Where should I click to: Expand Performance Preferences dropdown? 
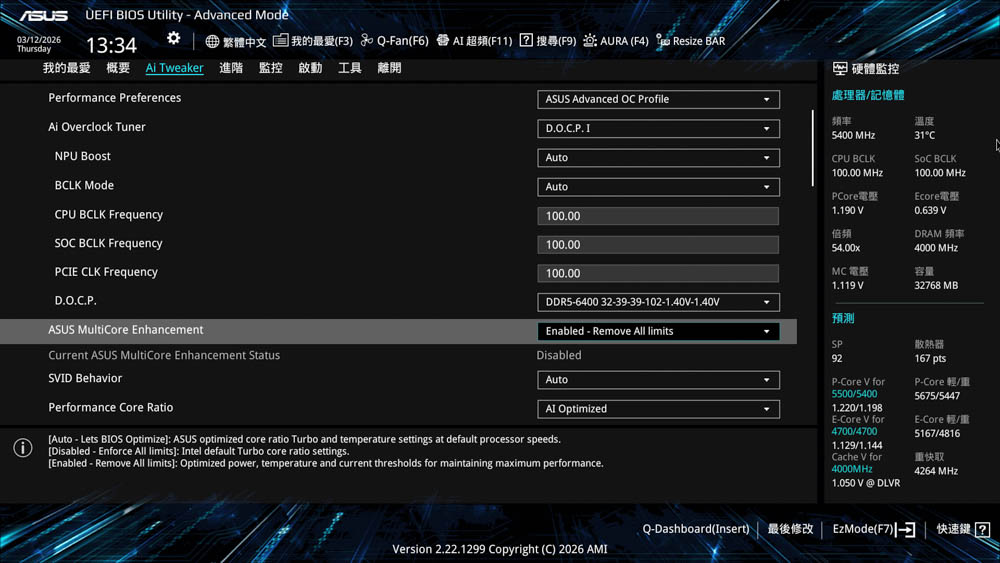[x=658, y=99]
